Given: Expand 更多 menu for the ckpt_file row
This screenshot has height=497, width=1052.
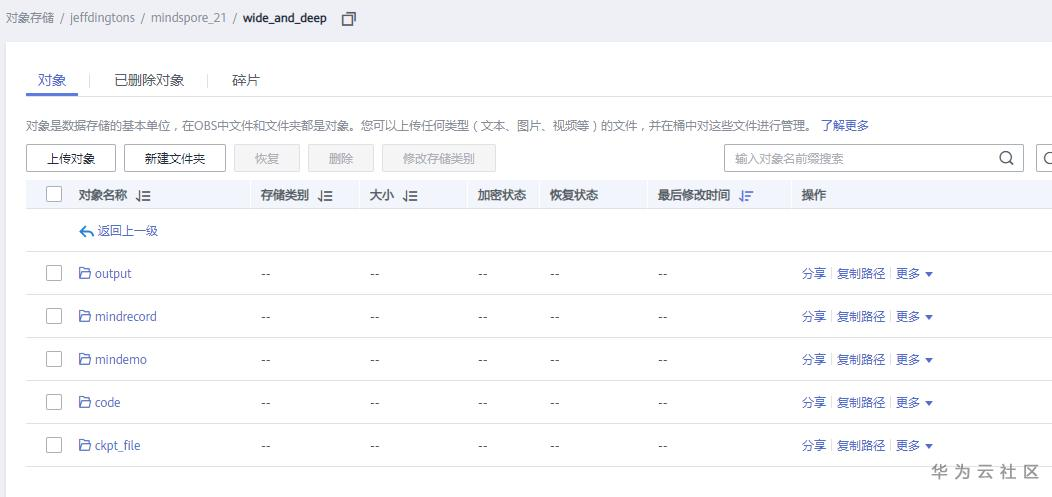Looking at the screenshot, I should [914, 445].
